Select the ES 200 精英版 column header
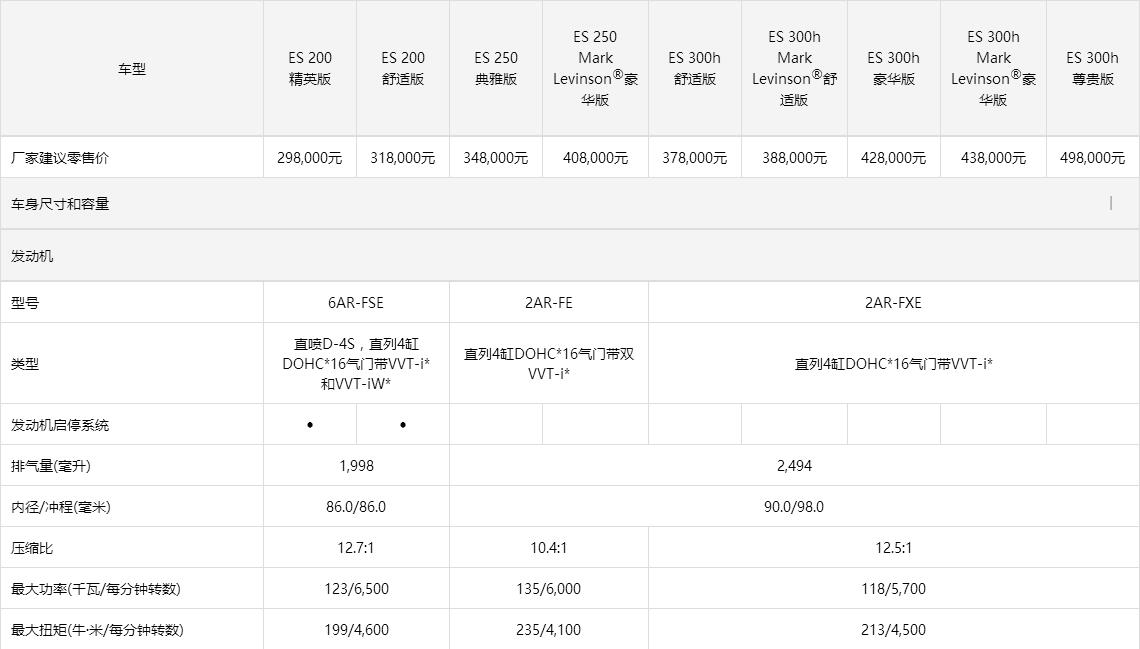This screenshot has width=1140, height=649. pyautogui.click(x=310, y=68)
